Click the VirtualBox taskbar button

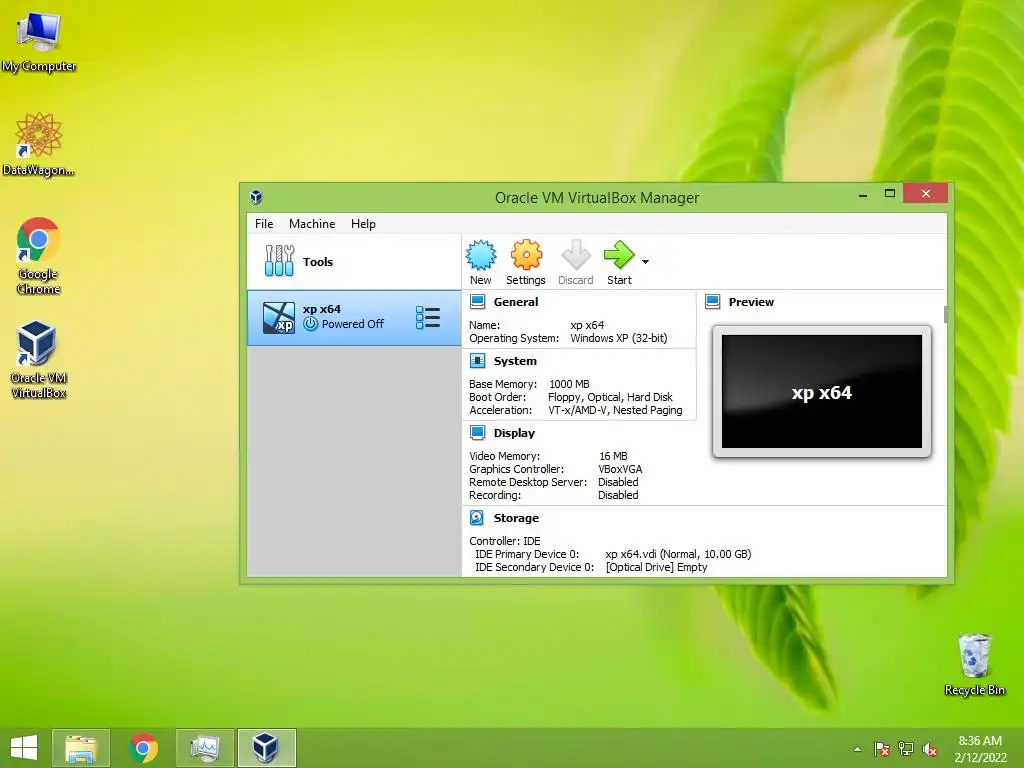(x=266, y=748)
